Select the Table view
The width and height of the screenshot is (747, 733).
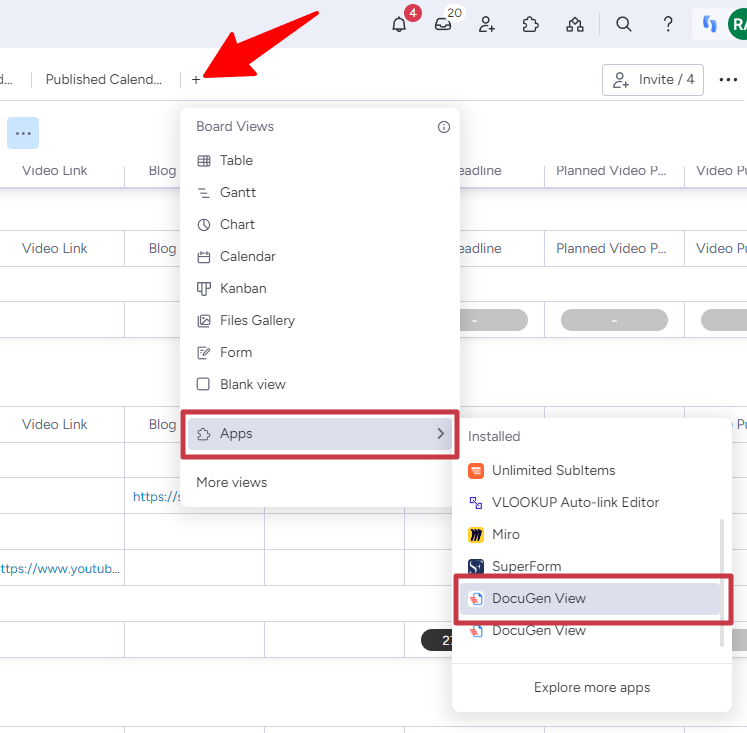pos(319,161)
